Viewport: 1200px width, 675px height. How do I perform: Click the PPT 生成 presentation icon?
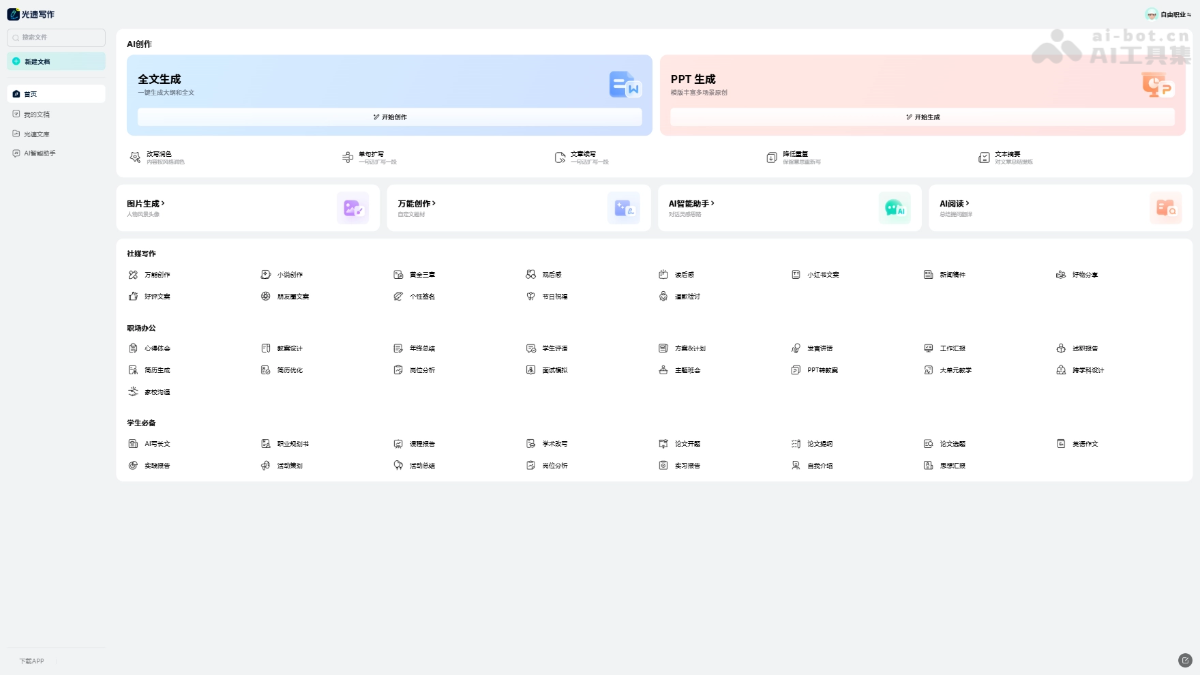[1158, 85]
